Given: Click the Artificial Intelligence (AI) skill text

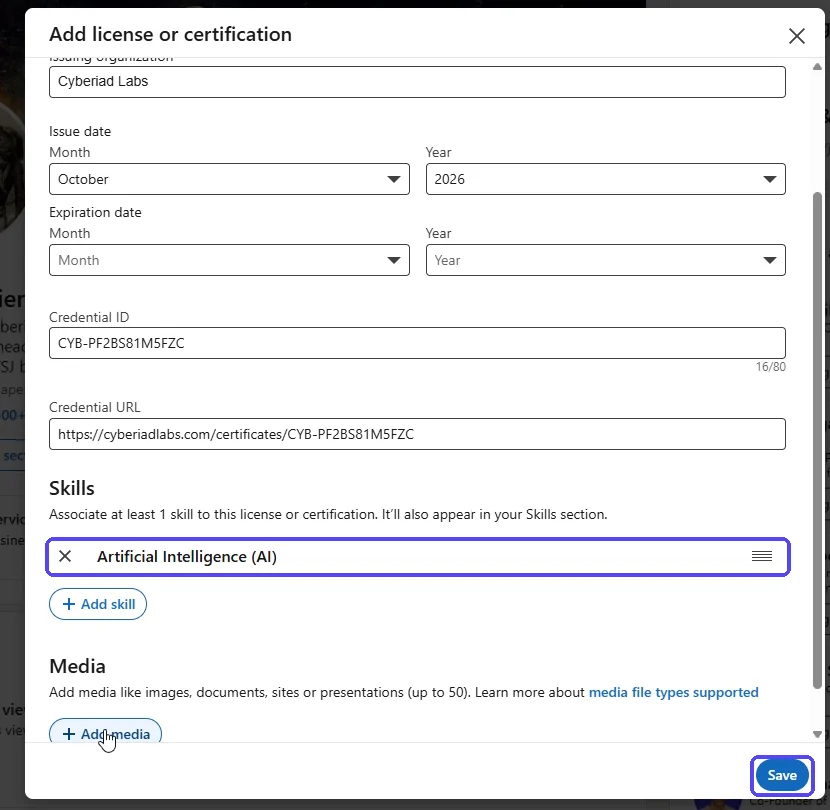Looking at the screenshot, I should click(187, 556).
